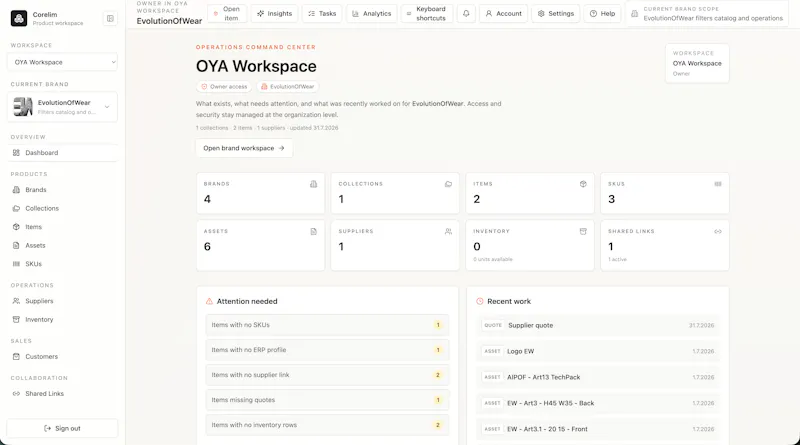Click the EvolutionOfWear brand logo thumbnail
800x445 pixels.
point(23,107)
